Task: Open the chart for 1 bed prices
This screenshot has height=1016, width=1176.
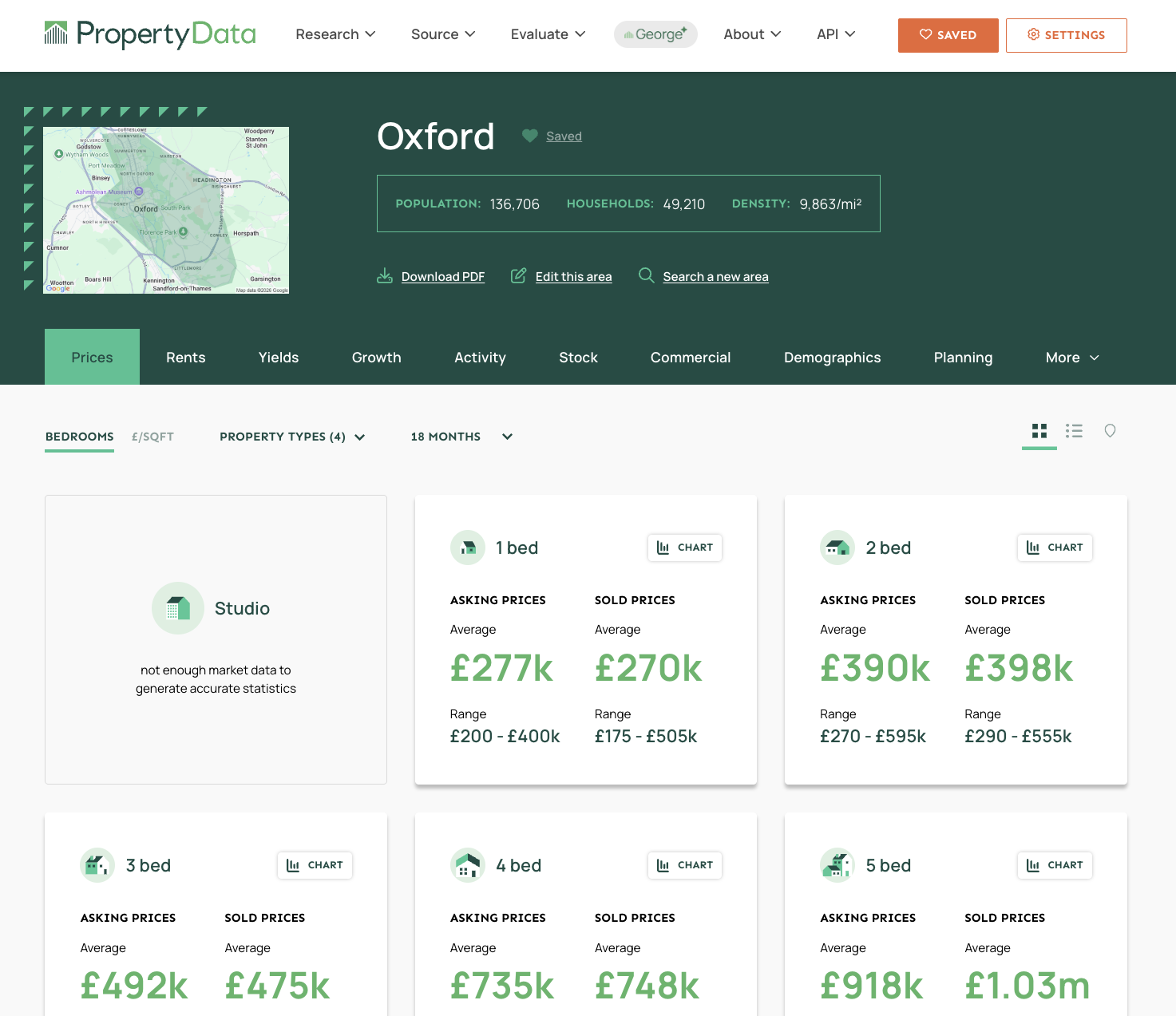Action: point(684,548)
